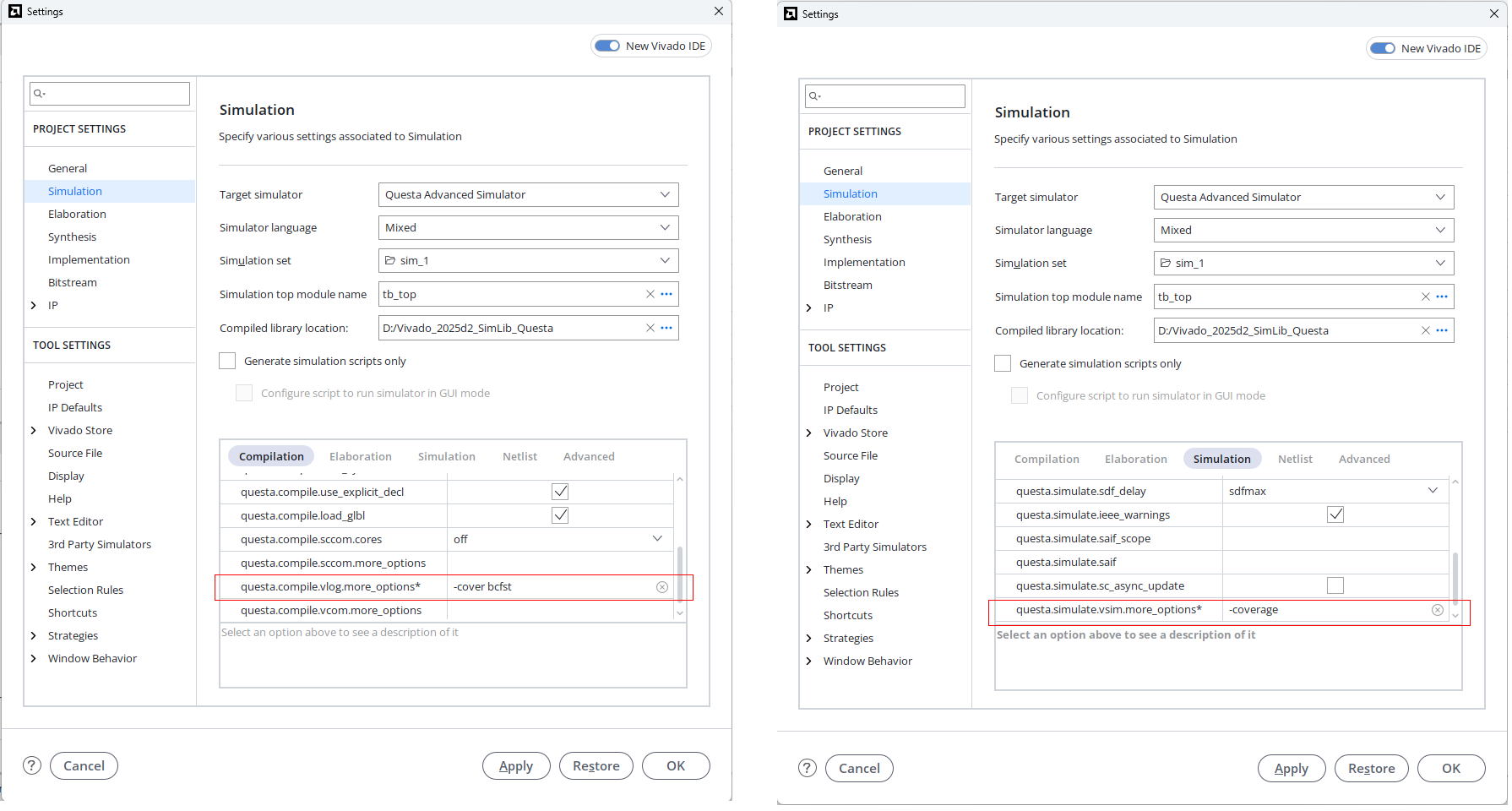Confirm with OK in right Settings window
Screen dimensions: 1512x811
1451,768
